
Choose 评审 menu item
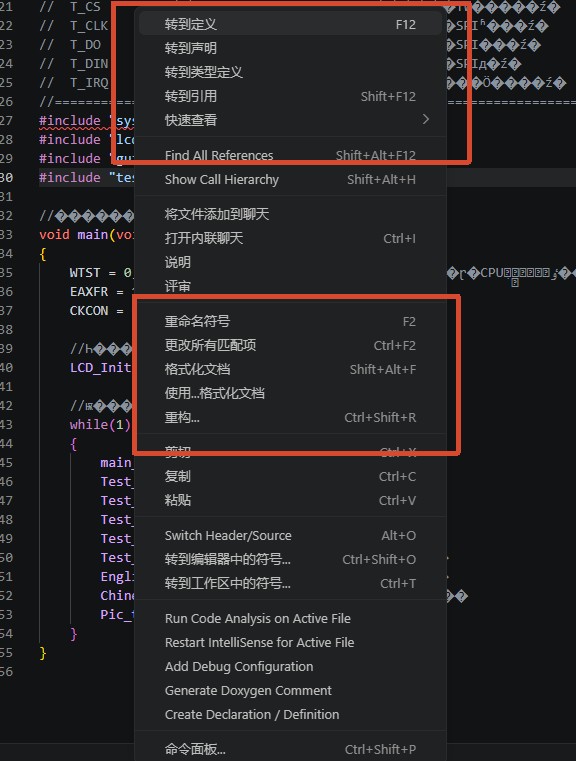click(x=290, y=286)
